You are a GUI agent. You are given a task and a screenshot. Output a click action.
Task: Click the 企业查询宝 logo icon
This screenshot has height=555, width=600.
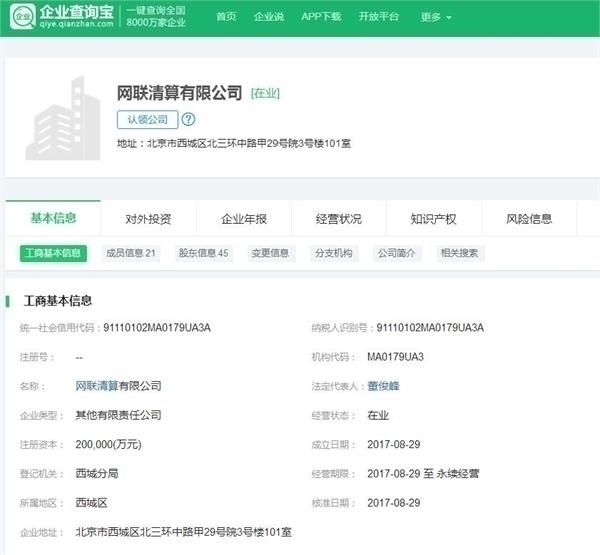pyautogui.click(x=23, y=16)
